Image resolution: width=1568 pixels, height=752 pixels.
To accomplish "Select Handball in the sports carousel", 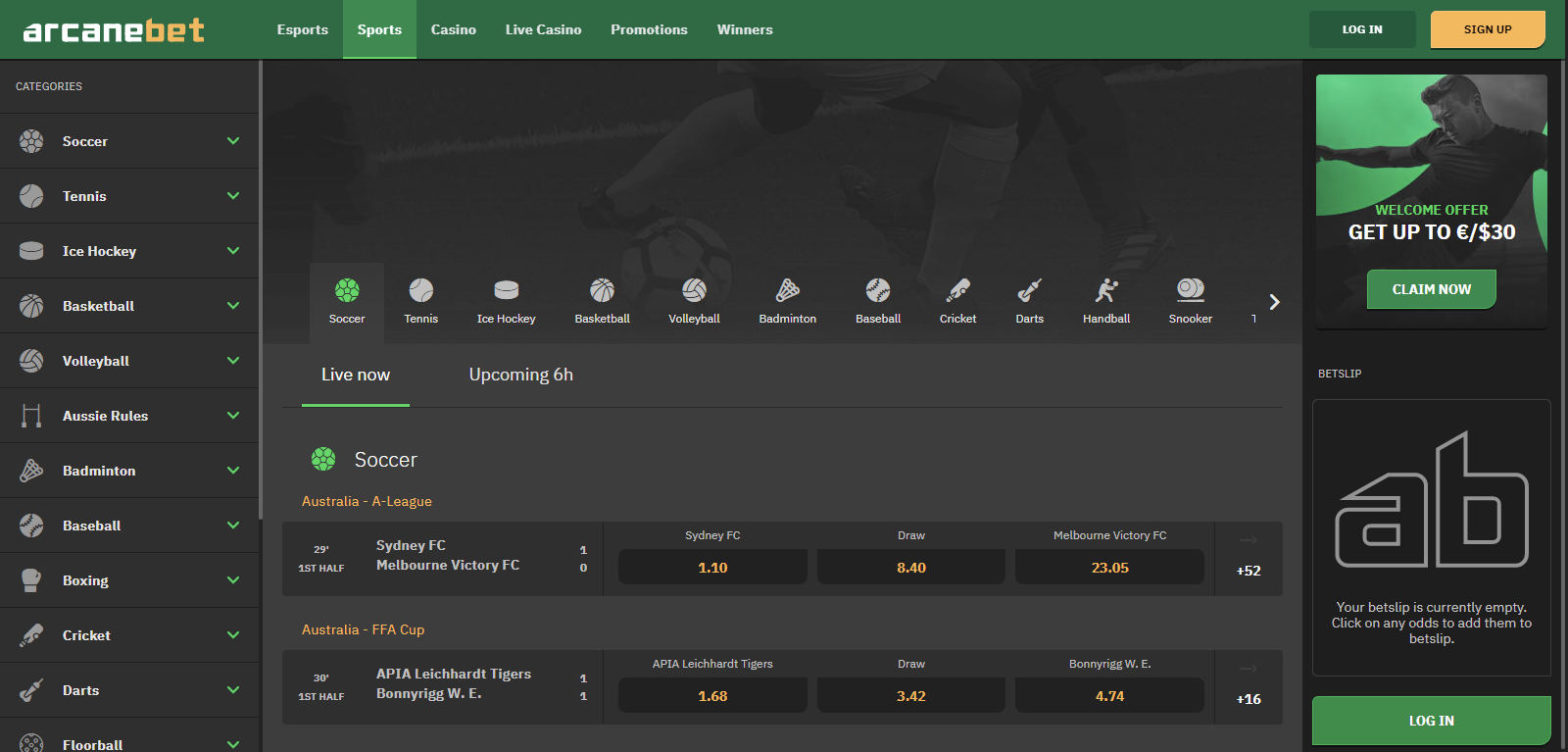I will [x=1106, y=302].
